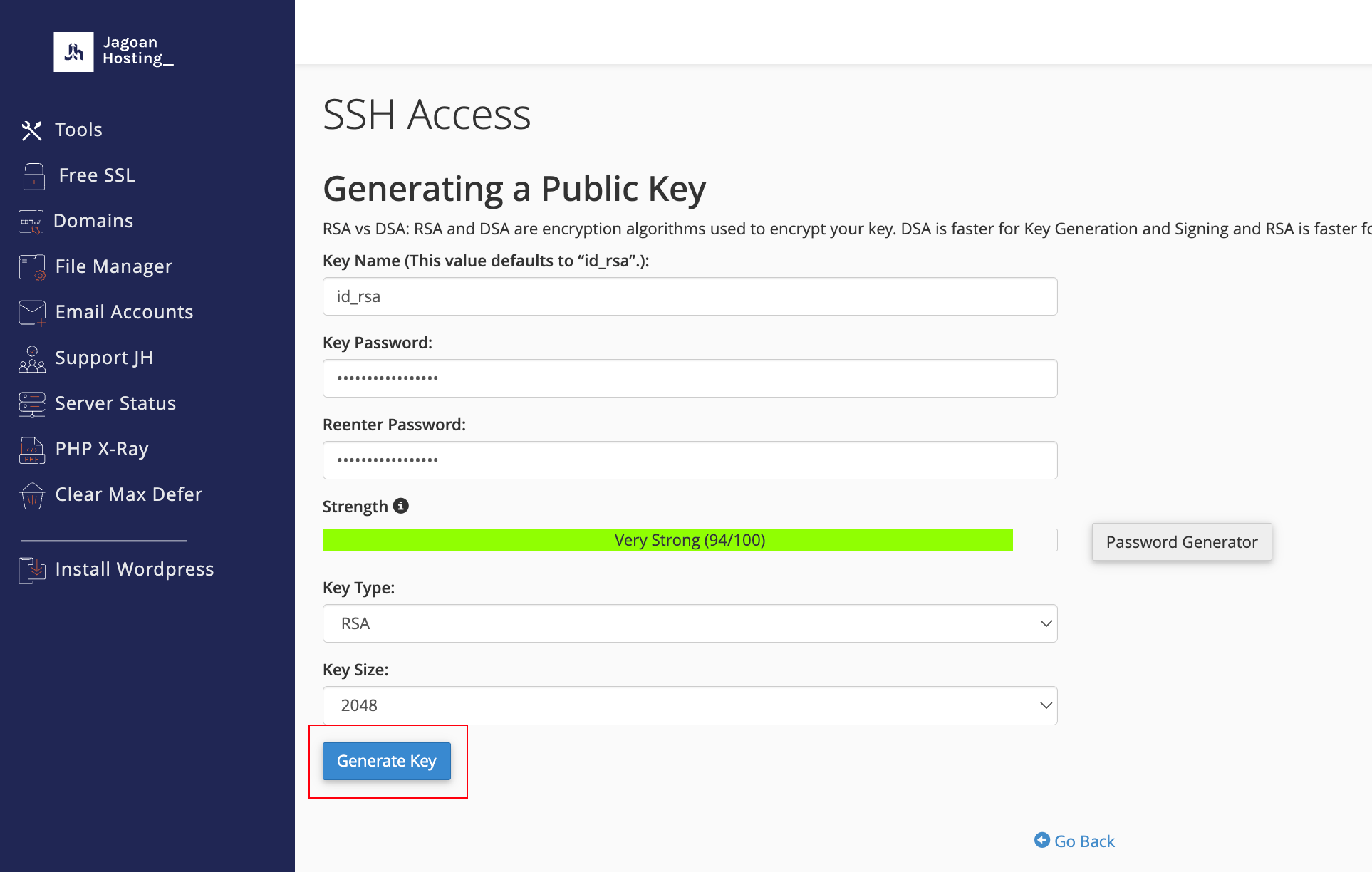Open the File Manager folder icon

(32, 267)
